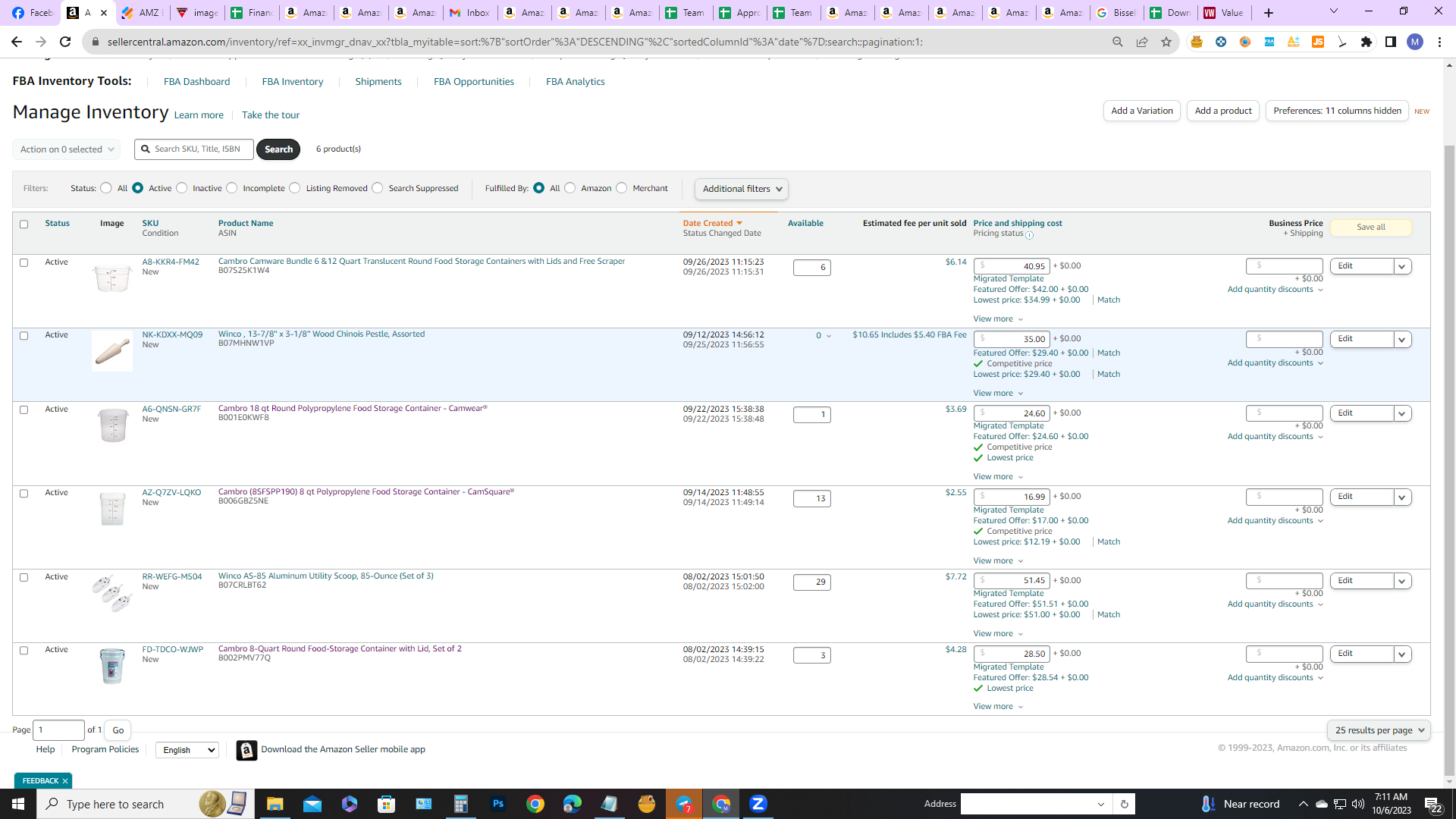
Task: Click the Add a product button
Action: click(x=1223, y=111)
